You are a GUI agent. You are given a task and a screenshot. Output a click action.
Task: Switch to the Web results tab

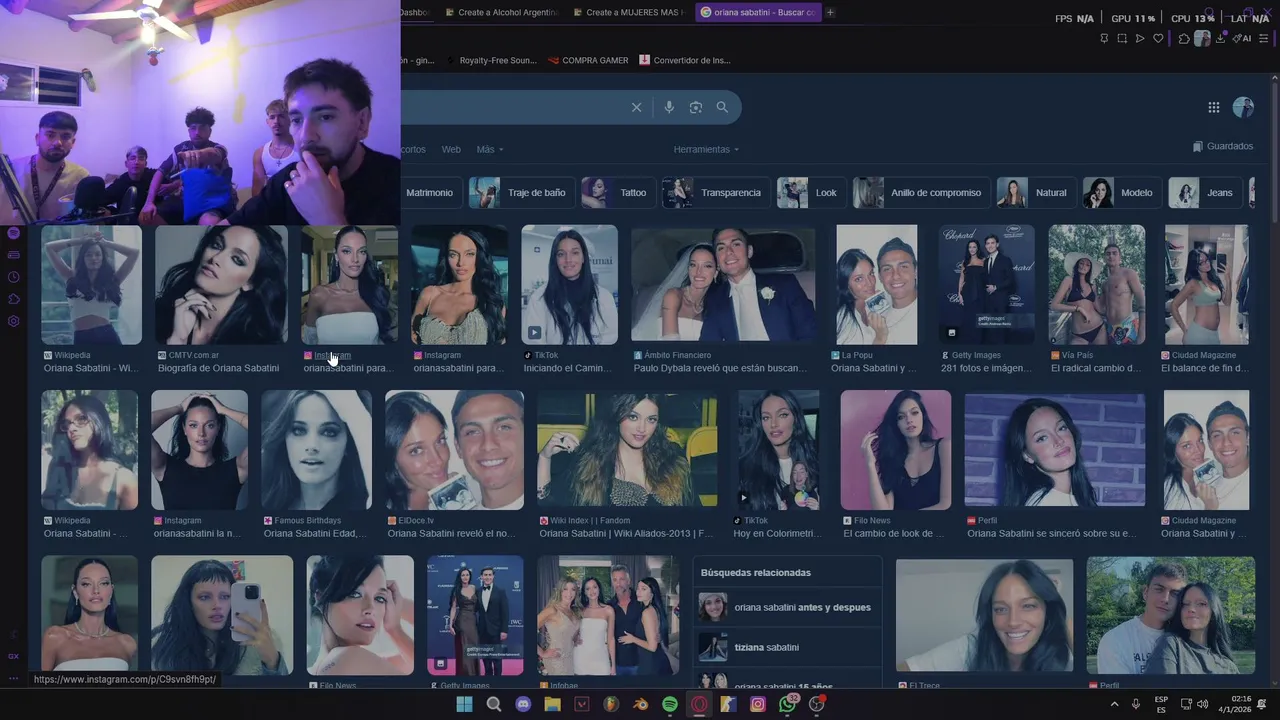coord(451,149)
